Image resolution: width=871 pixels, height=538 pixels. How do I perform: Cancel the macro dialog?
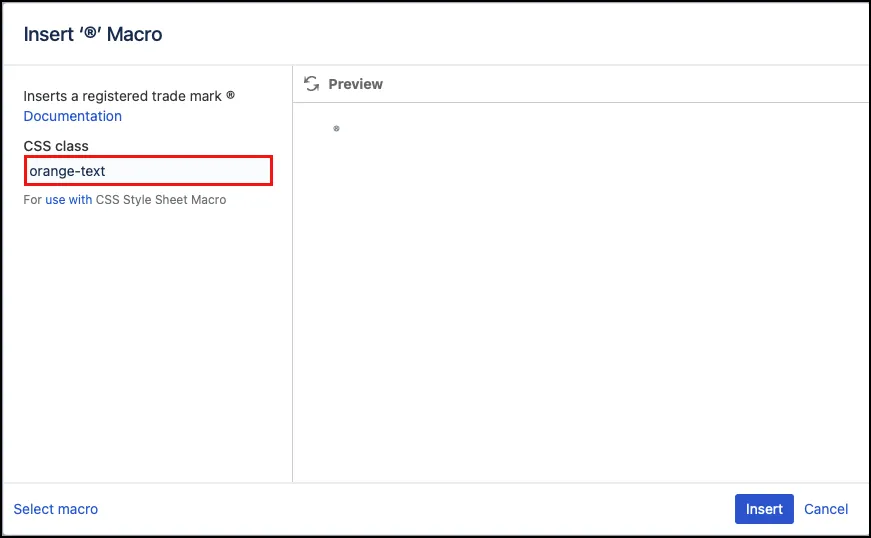click(x=826, y=509)
